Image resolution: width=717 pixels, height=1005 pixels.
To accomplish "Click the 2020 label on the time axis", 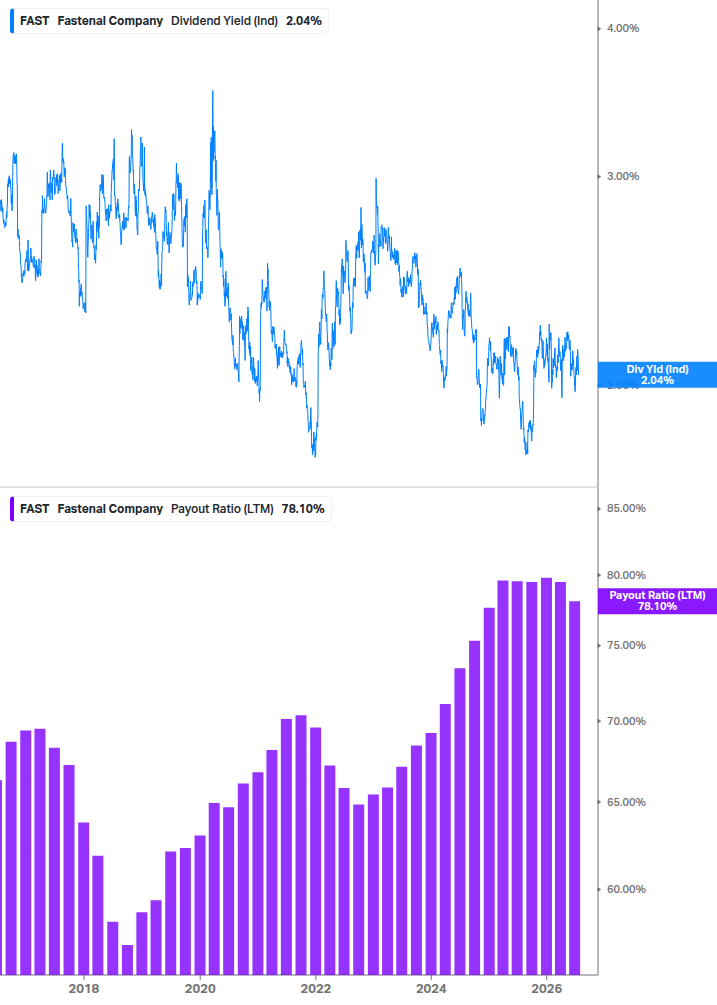I will (200, 988).
